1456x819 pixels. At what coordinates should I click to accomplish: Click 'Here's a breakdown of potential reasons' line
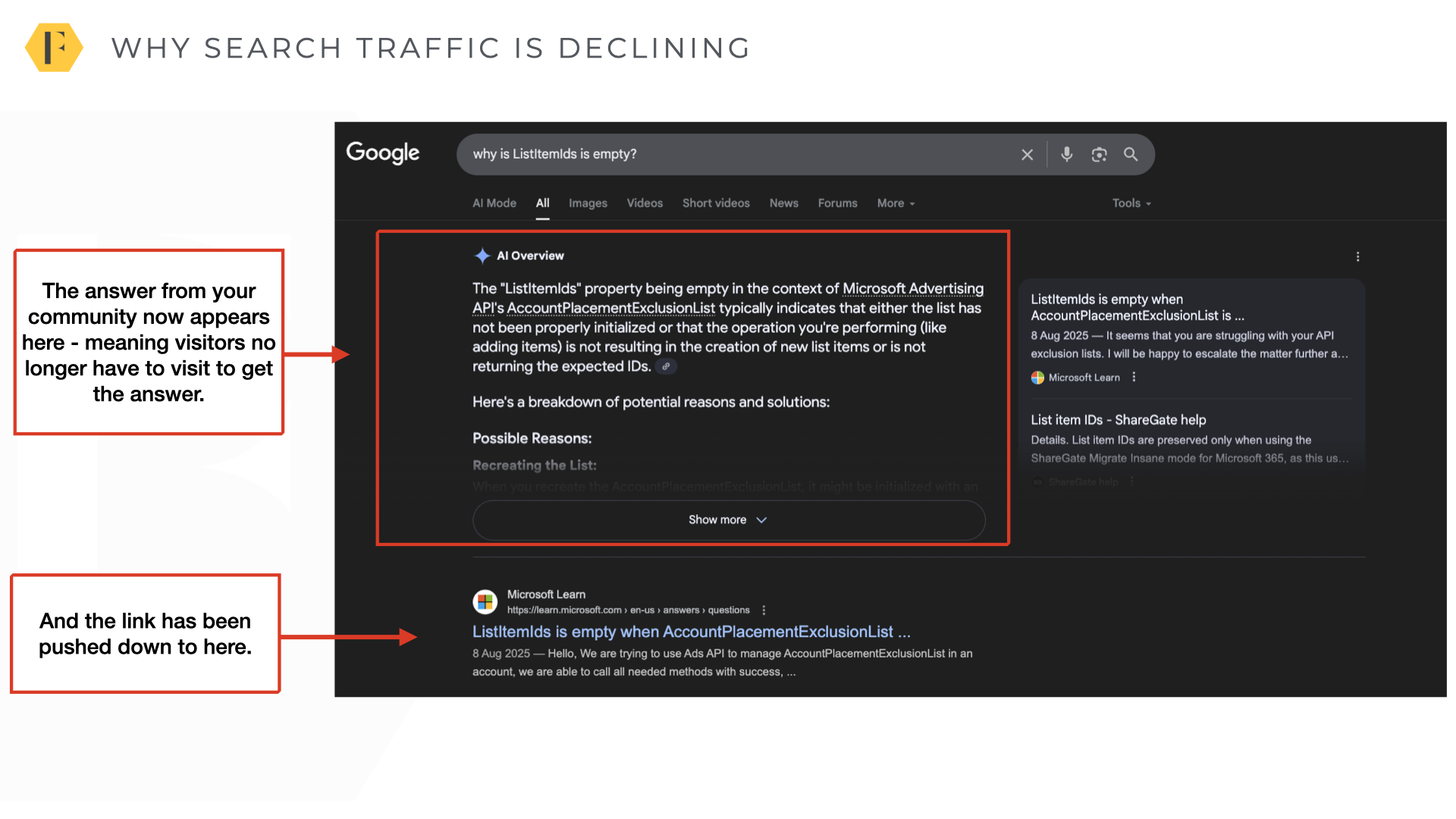pos(651,403)
